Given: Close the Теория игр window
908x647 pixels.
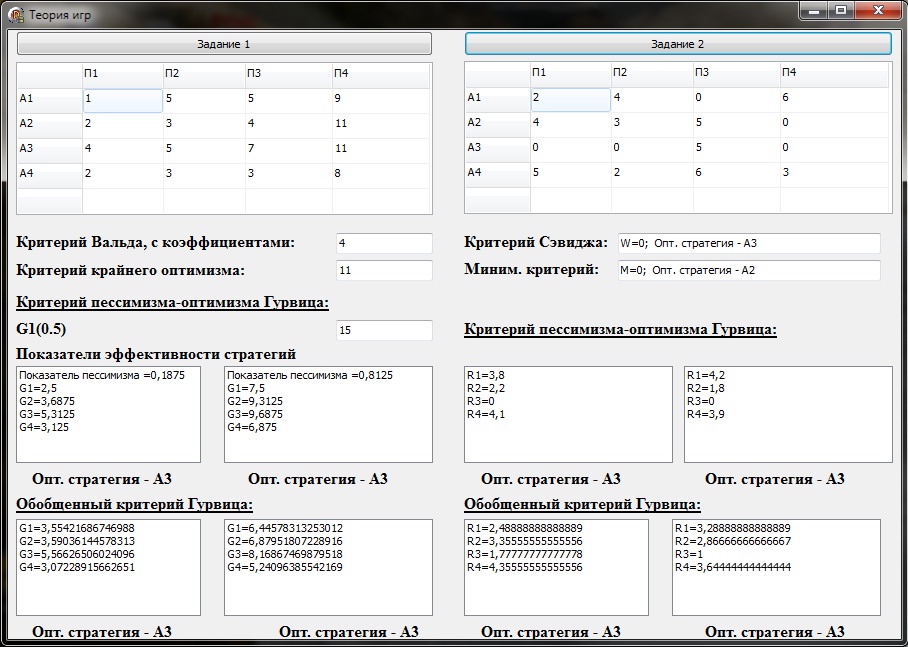Looking at the screenshot, I should tap(878, 10).
